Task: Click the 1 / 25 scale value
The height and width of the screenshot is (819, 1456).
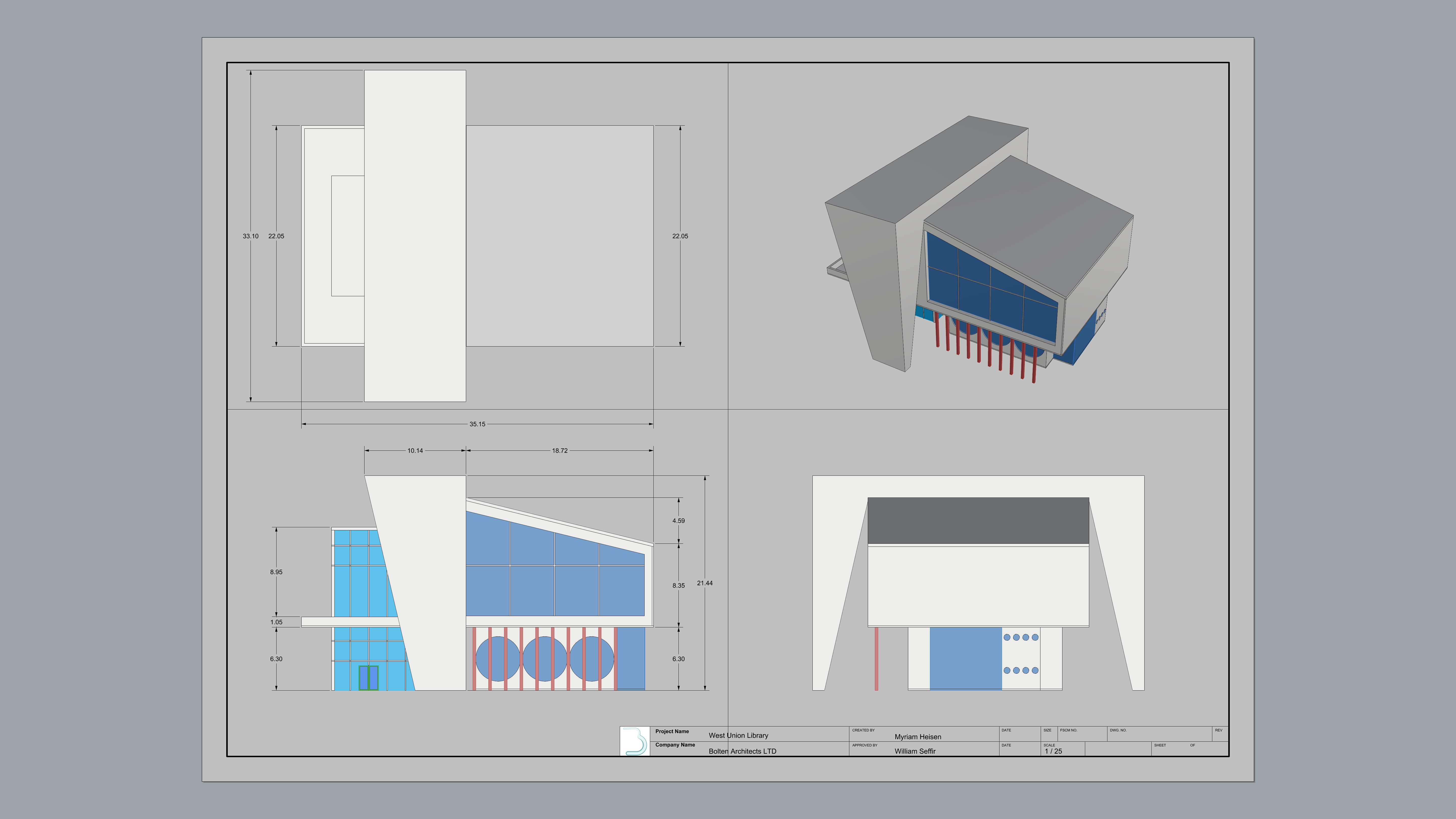Action: click(x=1053, y=751)
